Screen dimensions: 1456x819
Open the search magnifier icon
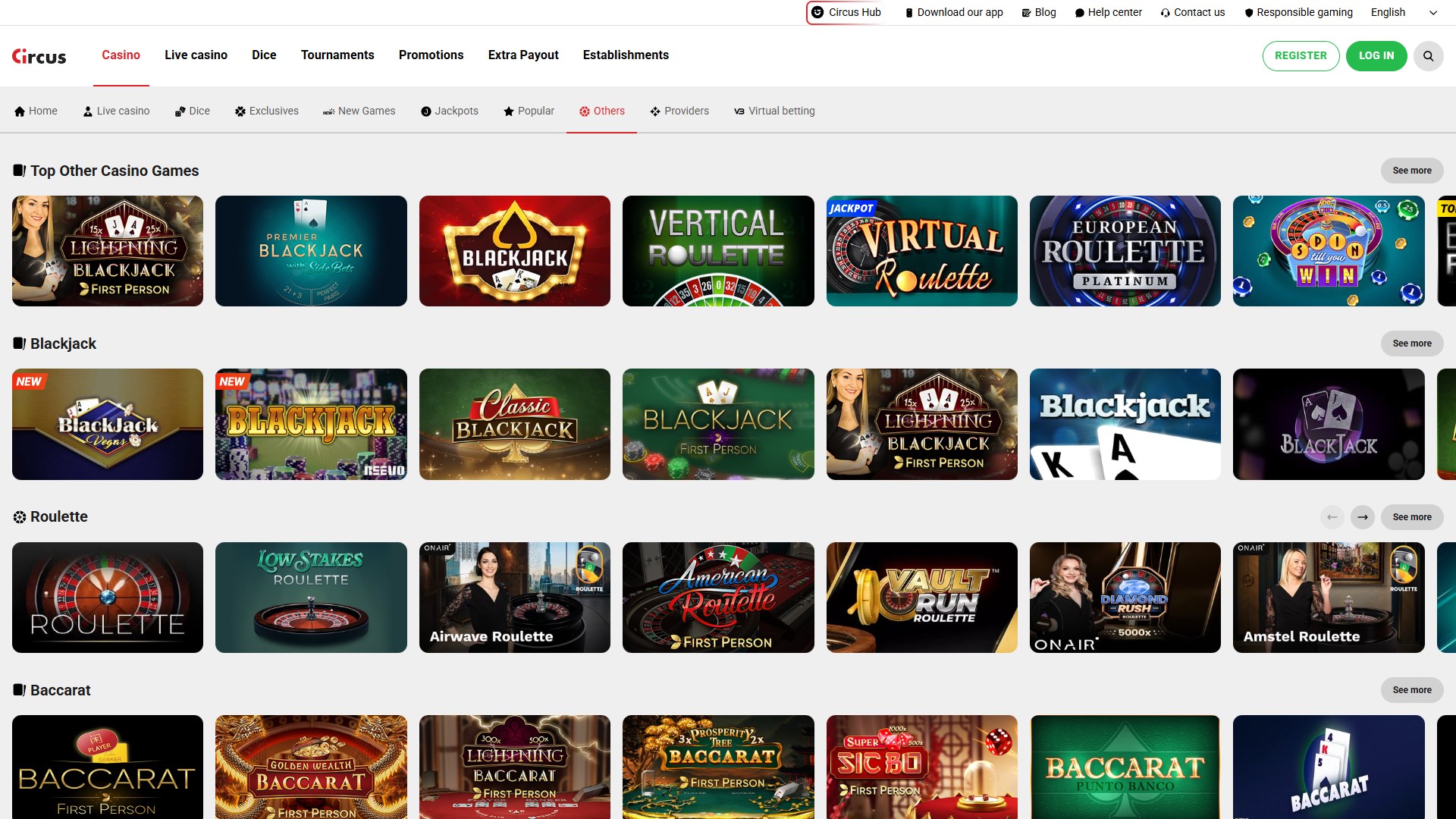(1428, 56)
